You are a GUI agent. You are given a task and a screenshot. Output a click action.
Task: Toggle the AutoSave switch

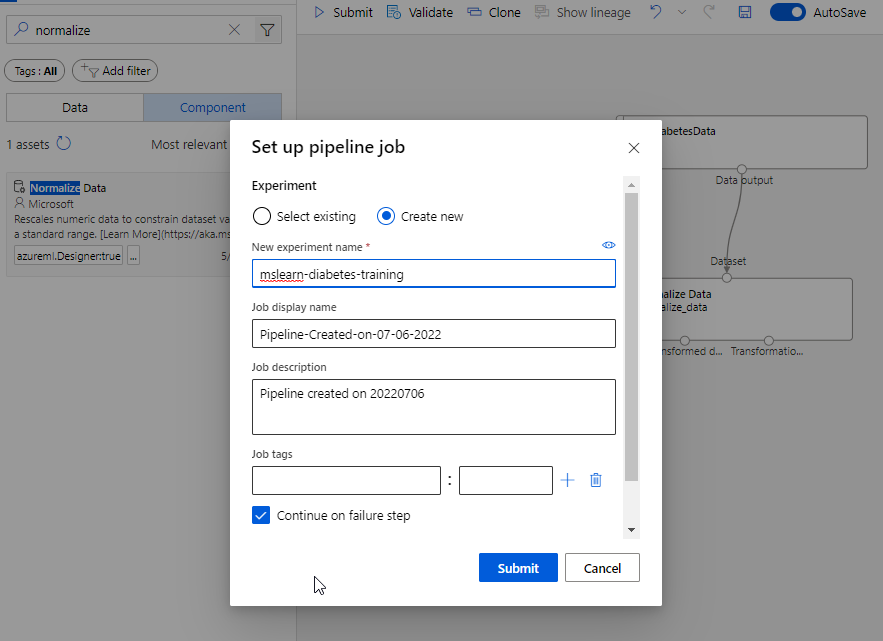coord(788,12)
